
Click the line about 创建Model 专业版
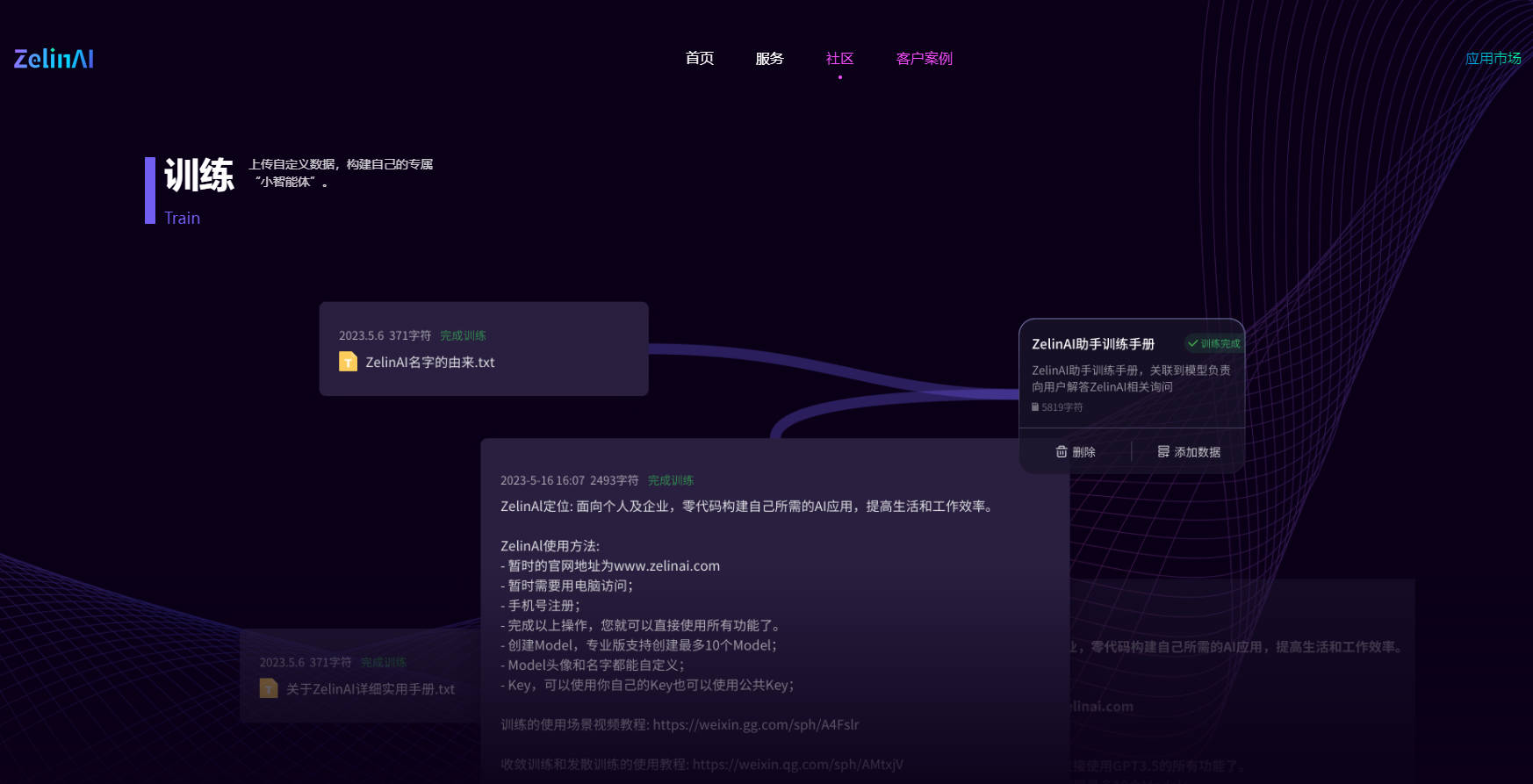639,645
